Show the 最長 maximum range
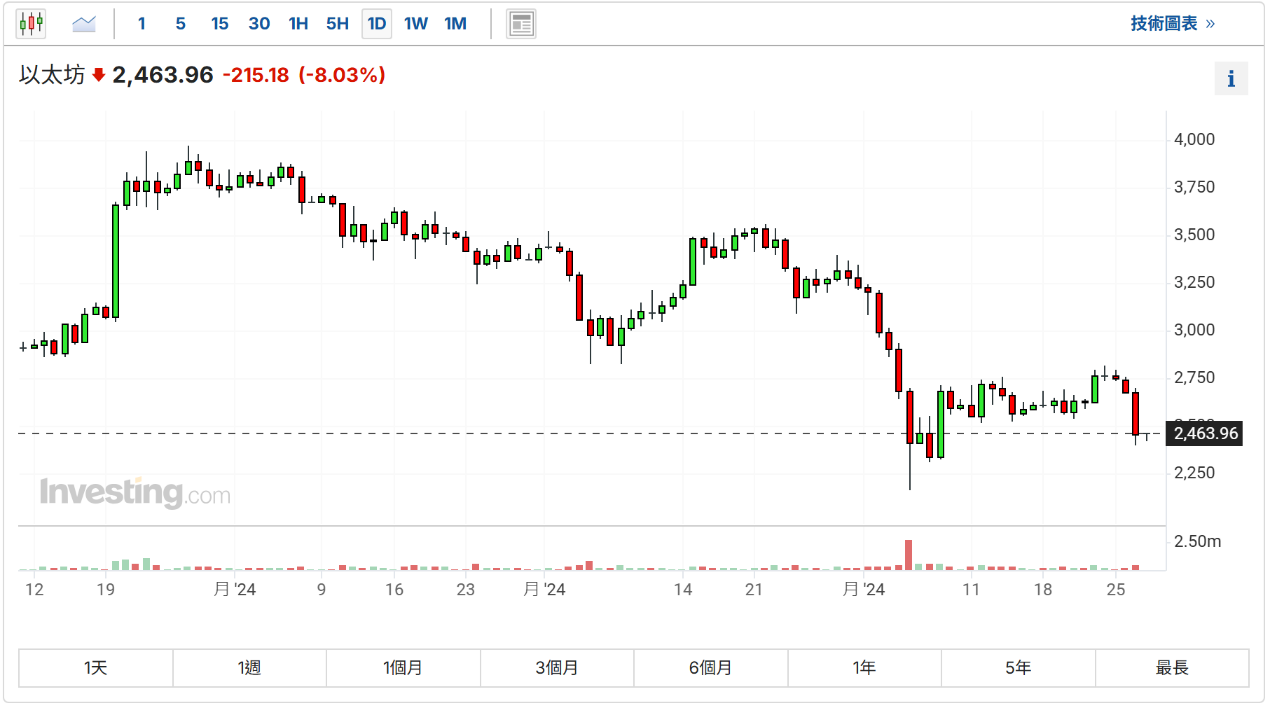 click(1172, 668)
